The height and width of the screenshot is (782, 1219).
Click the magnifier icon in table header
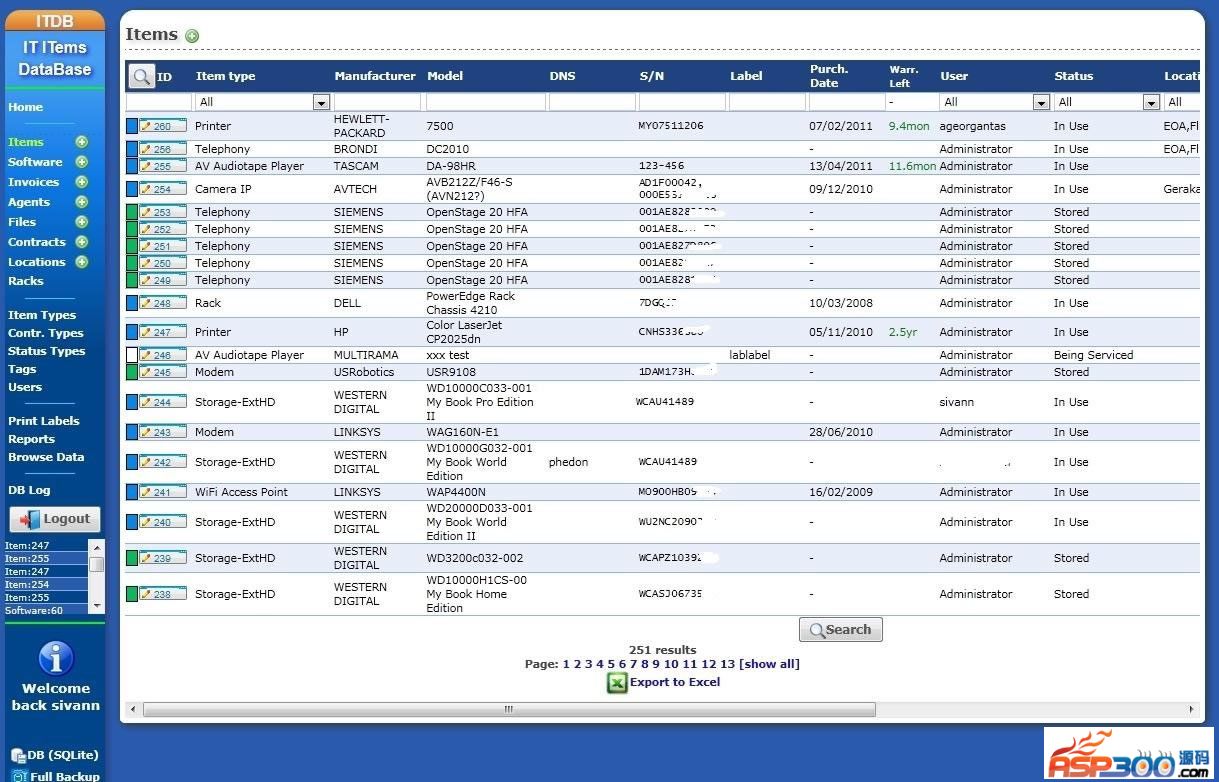142,76
